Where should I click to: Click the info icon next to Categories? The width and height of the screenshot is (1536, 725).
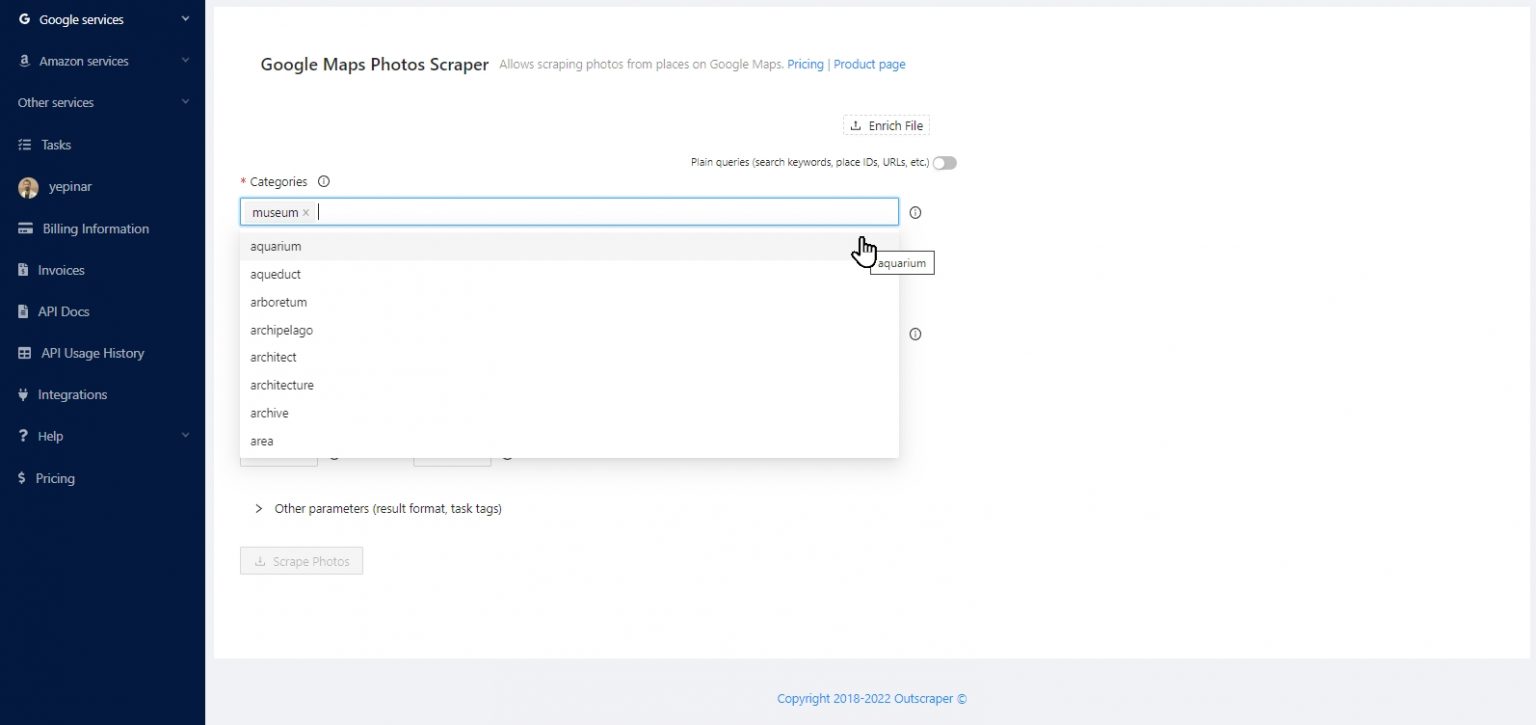323,181
